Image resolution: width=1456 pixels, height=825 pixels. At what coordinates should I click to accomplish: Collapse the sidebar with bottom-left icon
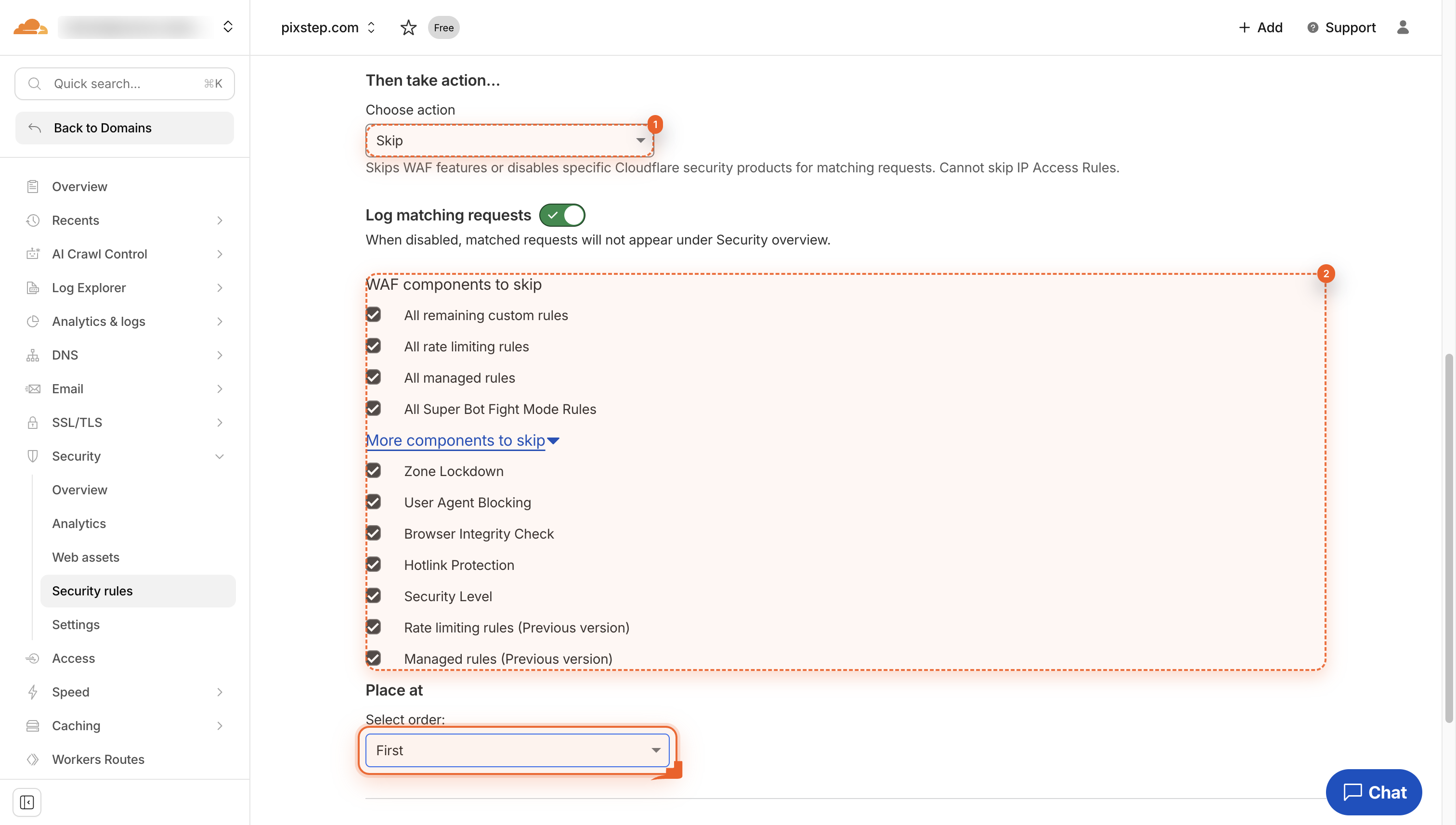(27, 802)
